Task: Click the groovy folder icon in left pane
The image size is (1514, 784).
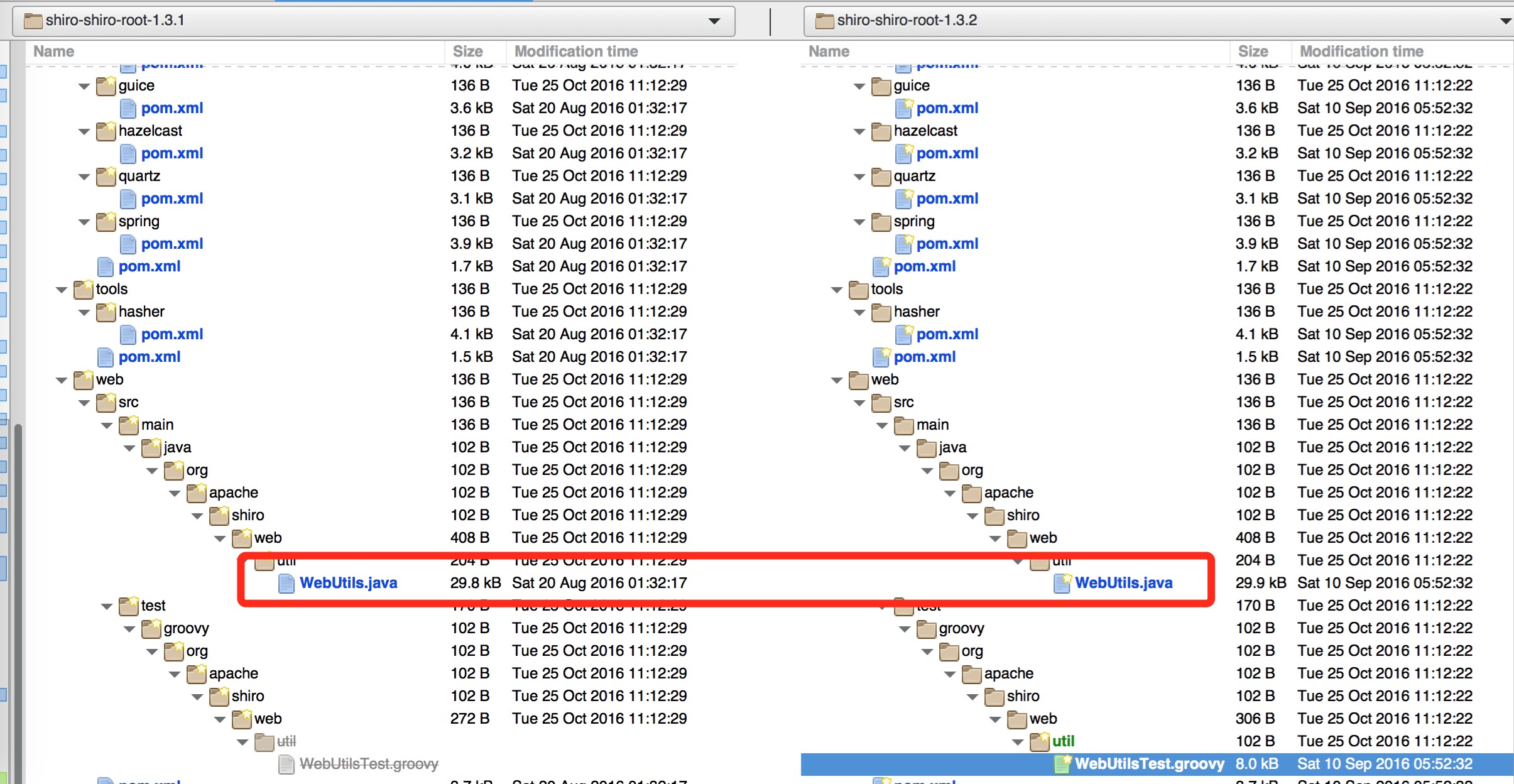Action: [x=151, y=629]
